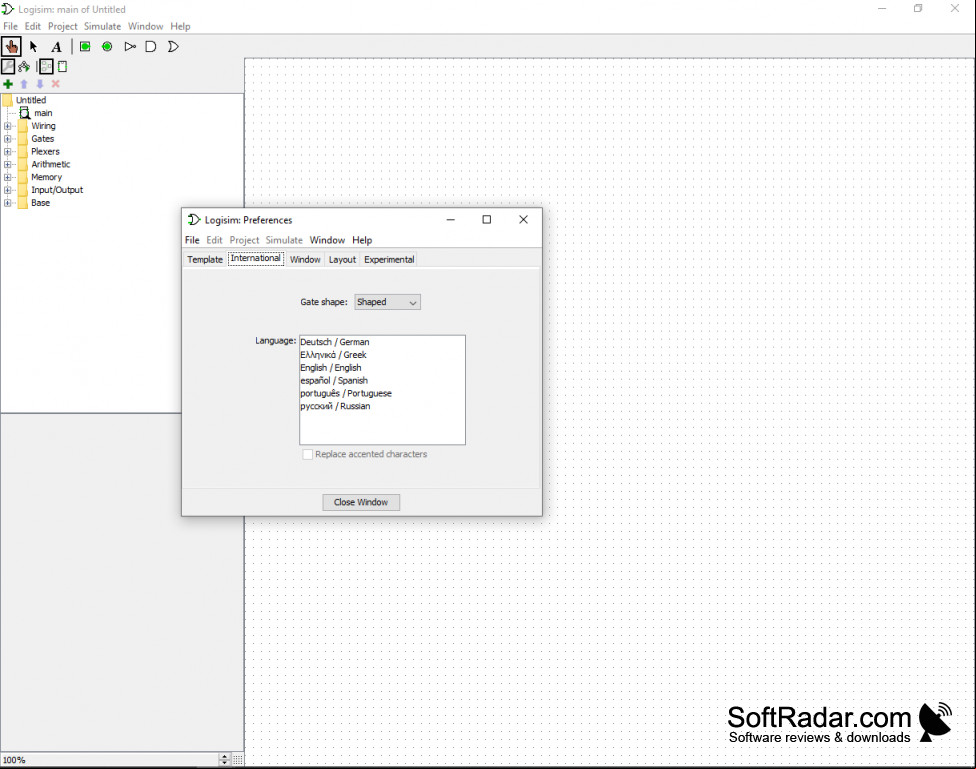Click the Plexers folder icon
976x769 pixels.
pyautogui.click(x=23, y=152)
